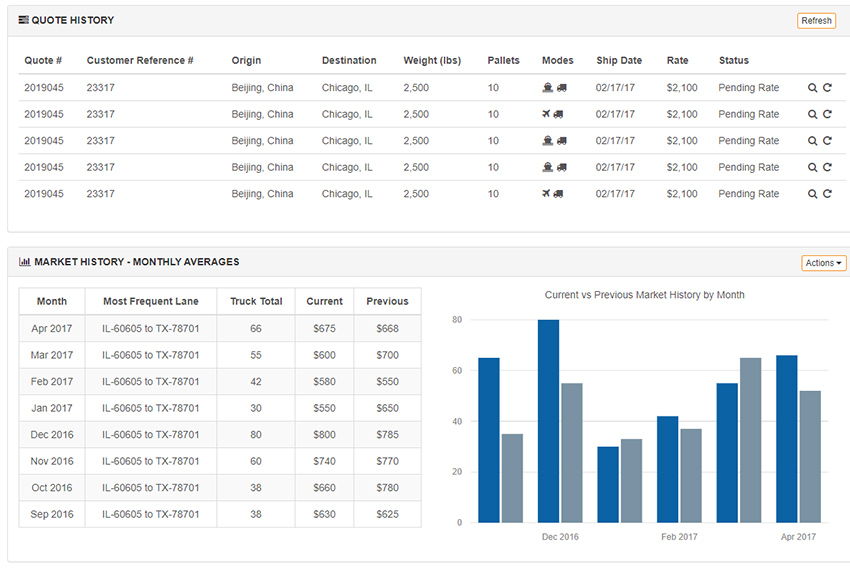
Task: Click the $740 current rate cell
Action: (x=324, y=461)
